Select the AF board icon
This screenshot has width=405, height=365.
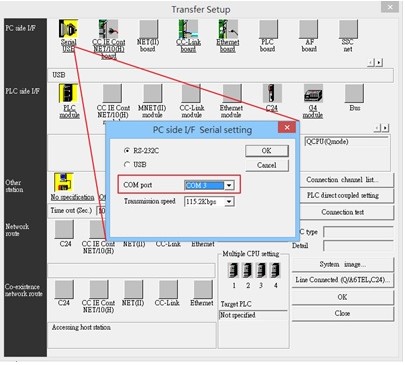pyautogui.click(x=308, y=29)
